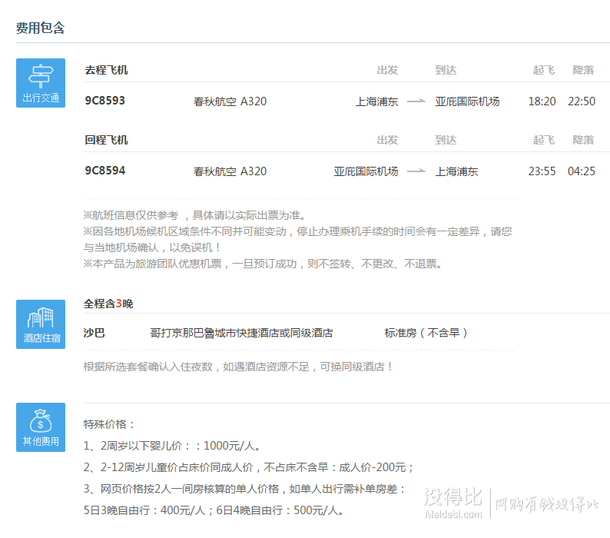The height and width of the screenshot is (538, 610).
Task: Click the 全程含3晚 heading
Action: pyautogui.click(x=108, y=303)
